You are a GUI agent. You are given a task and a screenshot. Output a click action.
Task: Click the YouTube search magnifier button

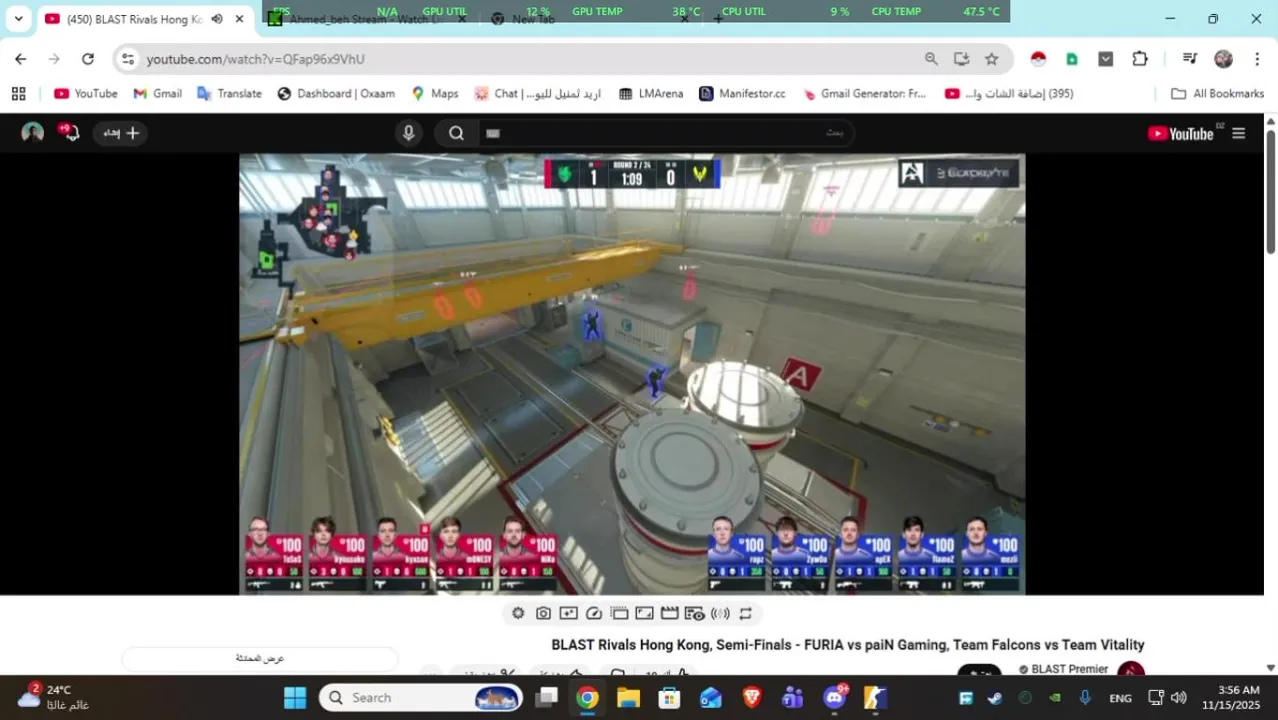coord(456,133)
